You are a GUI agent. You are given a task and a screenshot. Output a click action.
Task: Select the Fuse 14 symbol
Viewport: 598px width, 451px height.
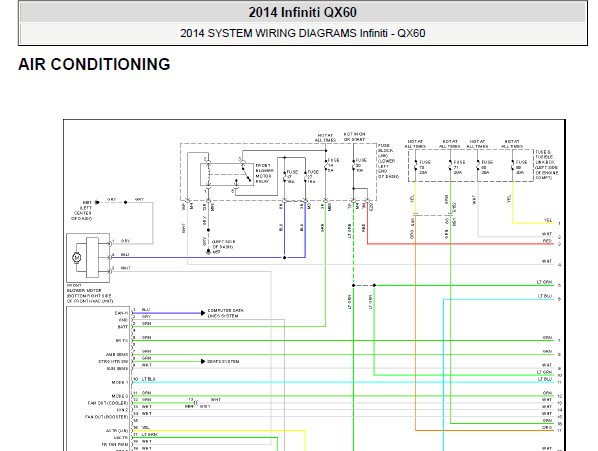tap(326, 165)
